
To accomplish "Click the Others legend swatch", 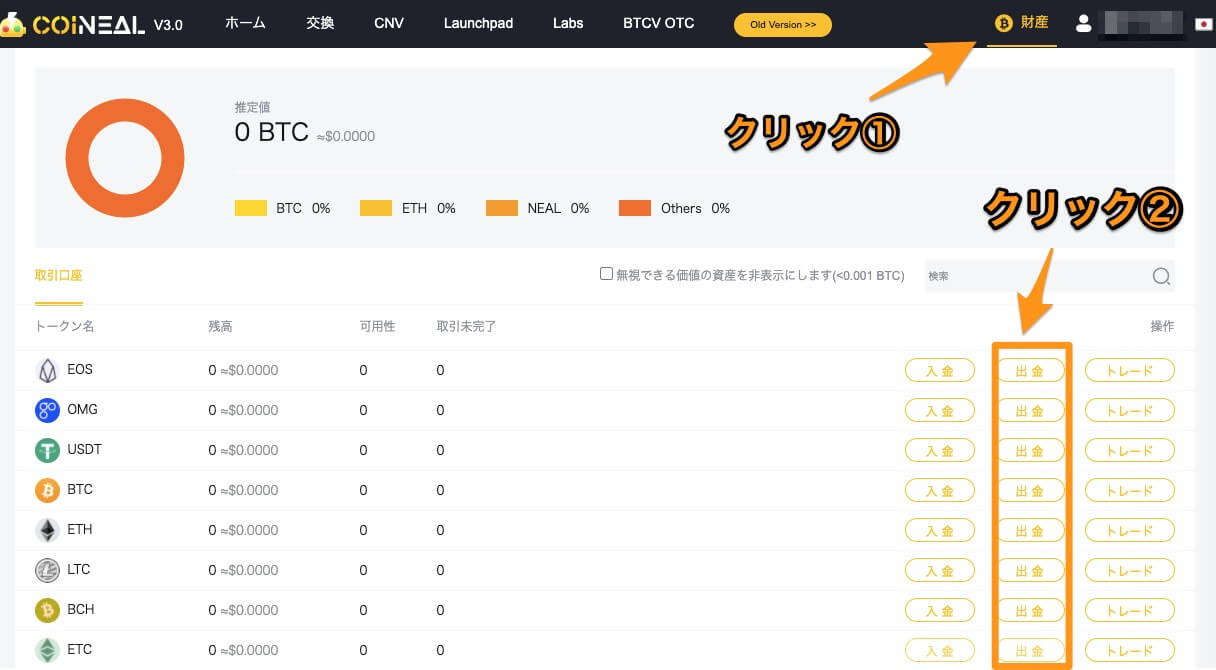I will pos(635,208).
